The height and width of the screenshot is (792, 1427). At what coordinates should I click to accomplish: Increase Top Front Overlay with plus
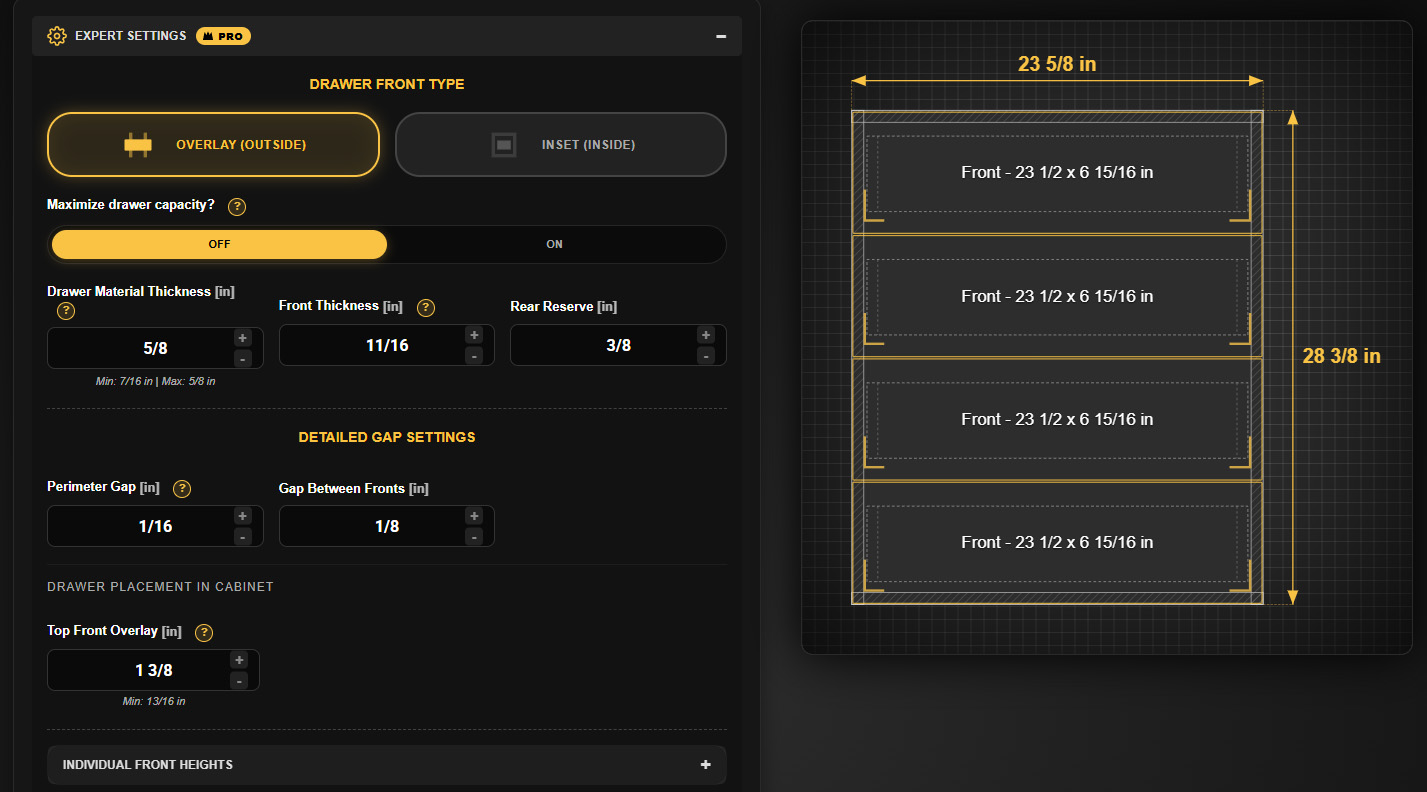[x=238, y=660]
